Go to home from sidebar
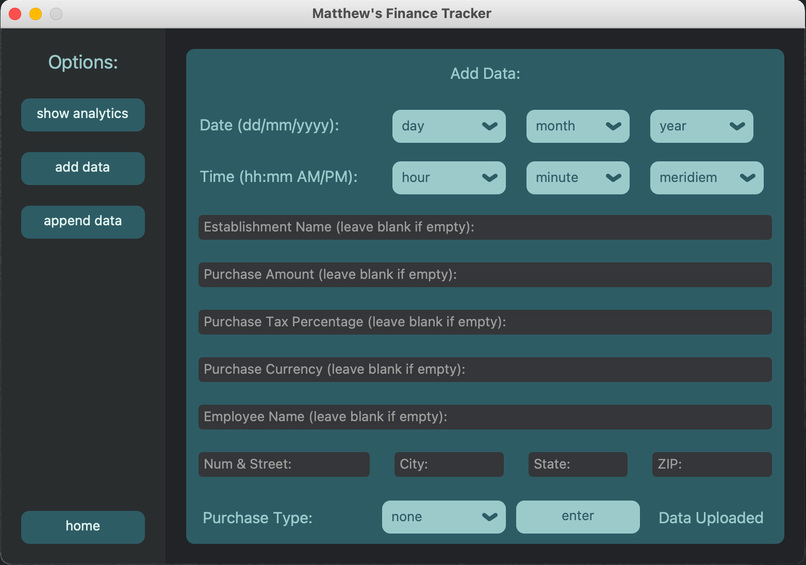Image resolution: width=806 pixels, height=565 pixels. point(83,527)
